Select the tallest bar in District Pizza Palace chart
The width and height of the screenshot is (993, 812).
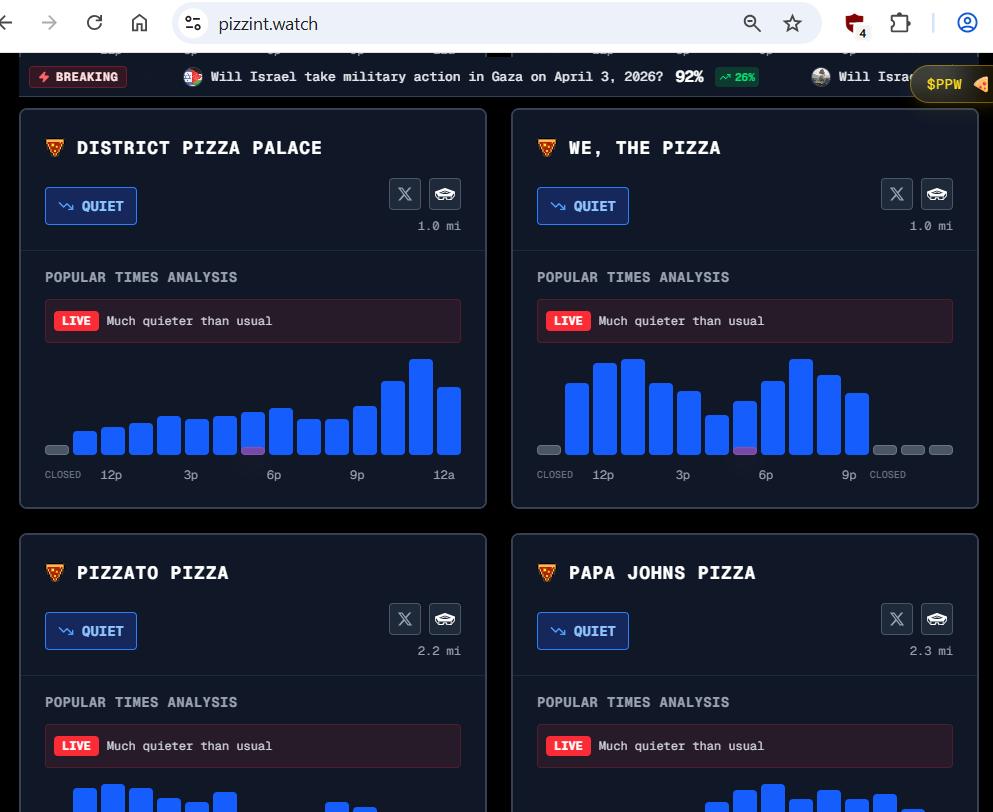[421, 407]
